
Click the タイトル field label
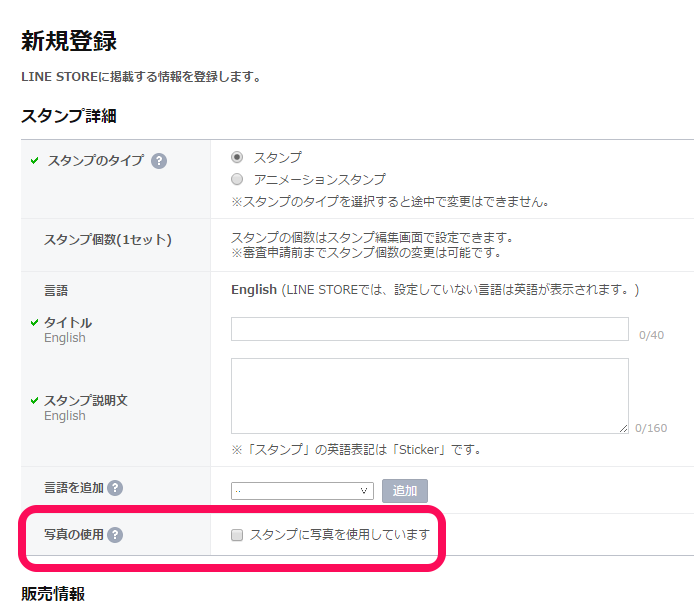pos(68,322)
